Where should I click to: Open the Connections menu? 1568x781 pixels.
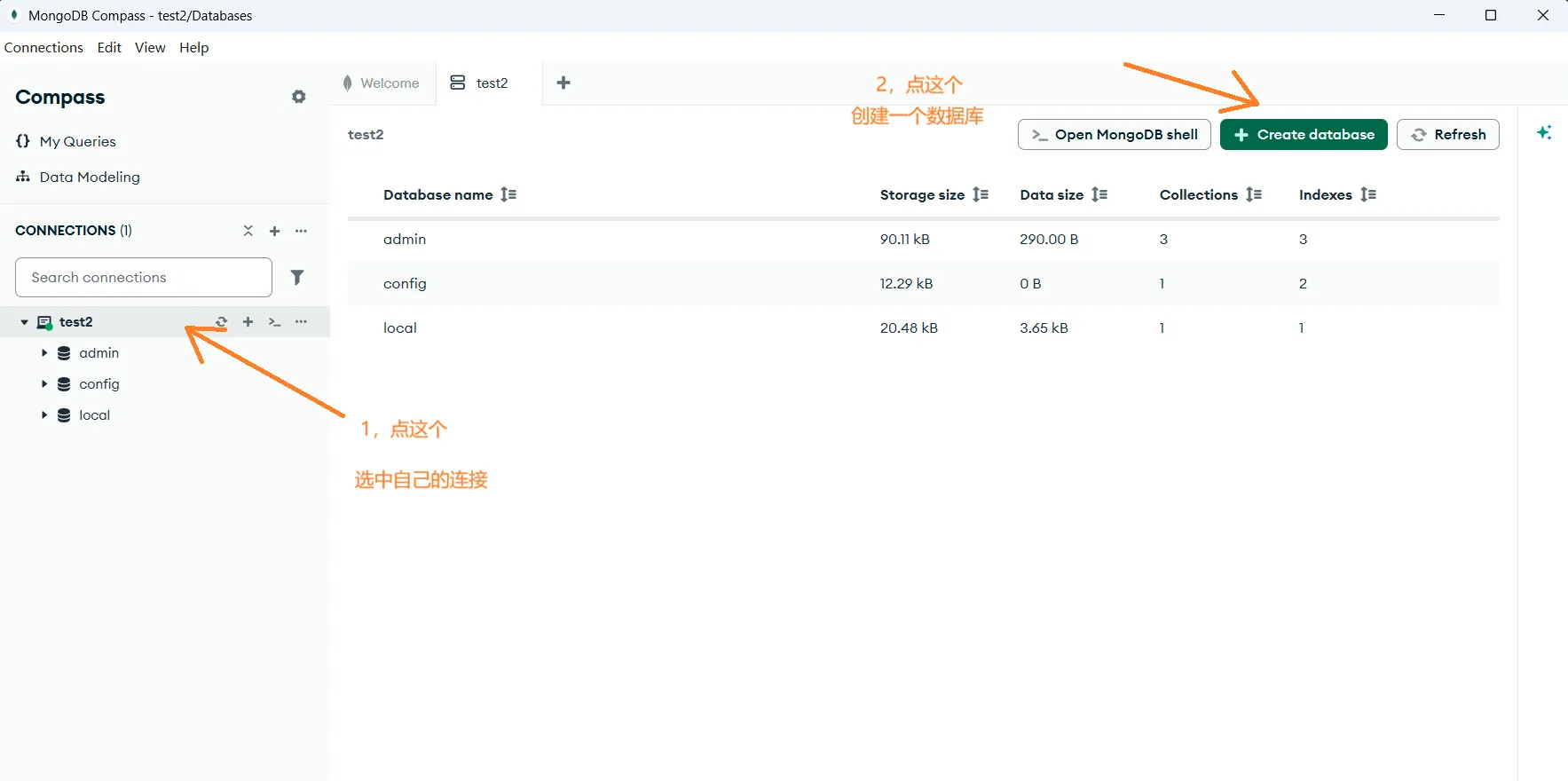pos(43,48)
